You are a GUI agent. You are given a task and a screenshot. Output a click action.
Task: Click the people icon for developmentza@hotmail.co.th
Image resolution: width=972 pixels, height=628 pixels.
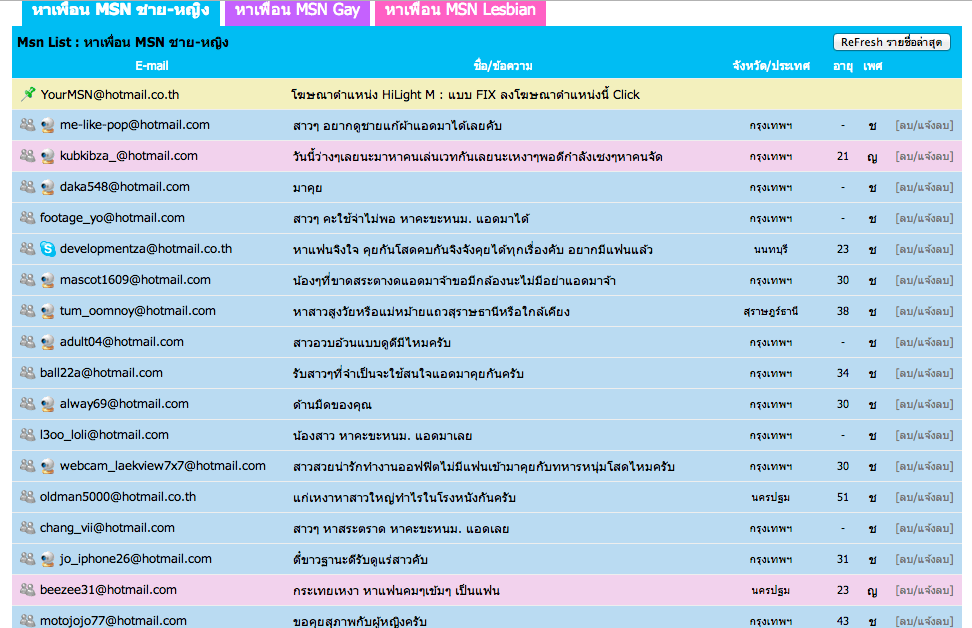27,249
